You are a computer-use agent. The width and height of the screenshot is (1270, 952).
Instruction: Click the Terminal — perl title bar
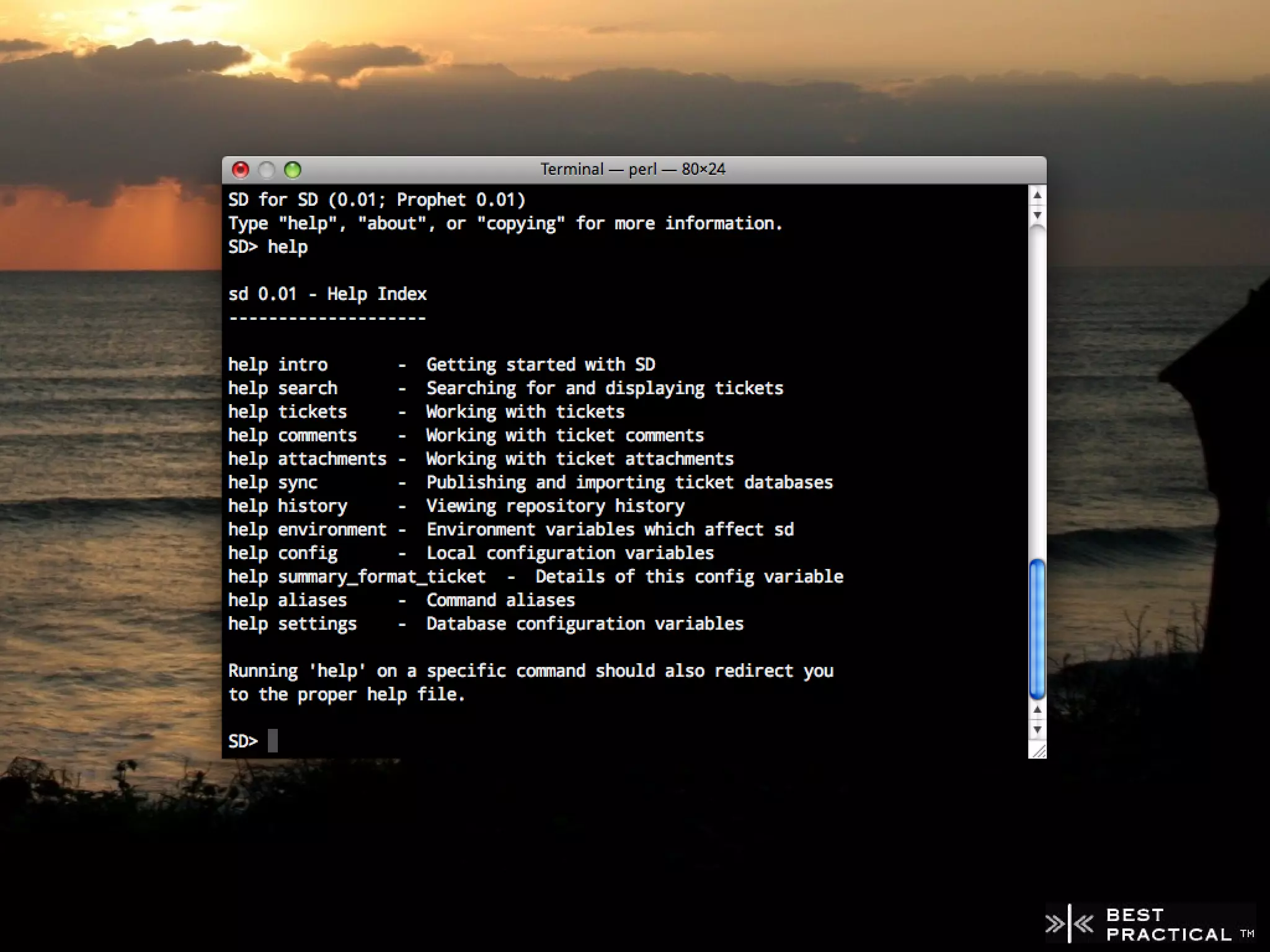[x=633, y=169]
